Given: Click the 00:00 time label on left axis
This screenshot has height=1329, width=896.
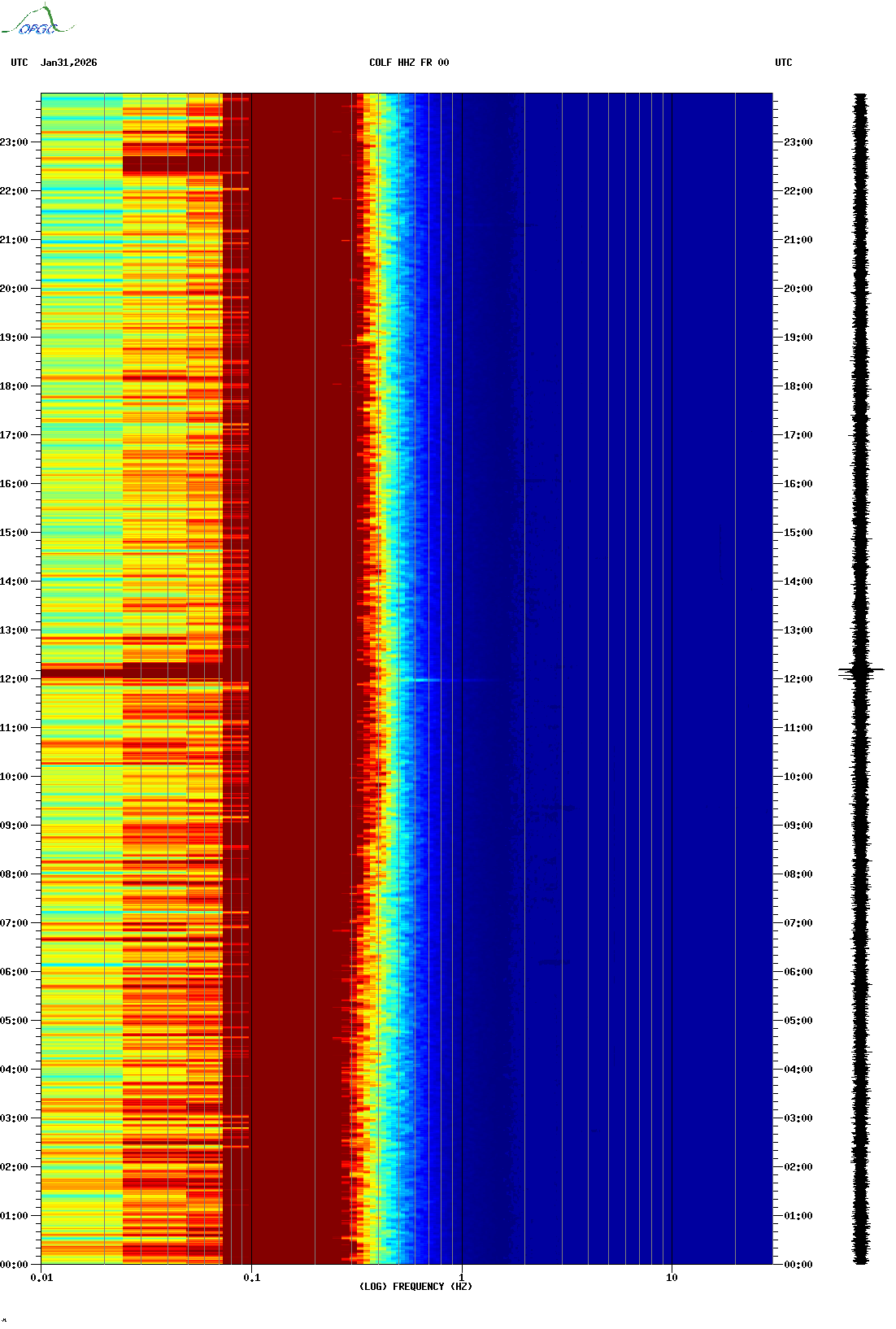Looking at the screenshot, I should (x=14, y=1265).
